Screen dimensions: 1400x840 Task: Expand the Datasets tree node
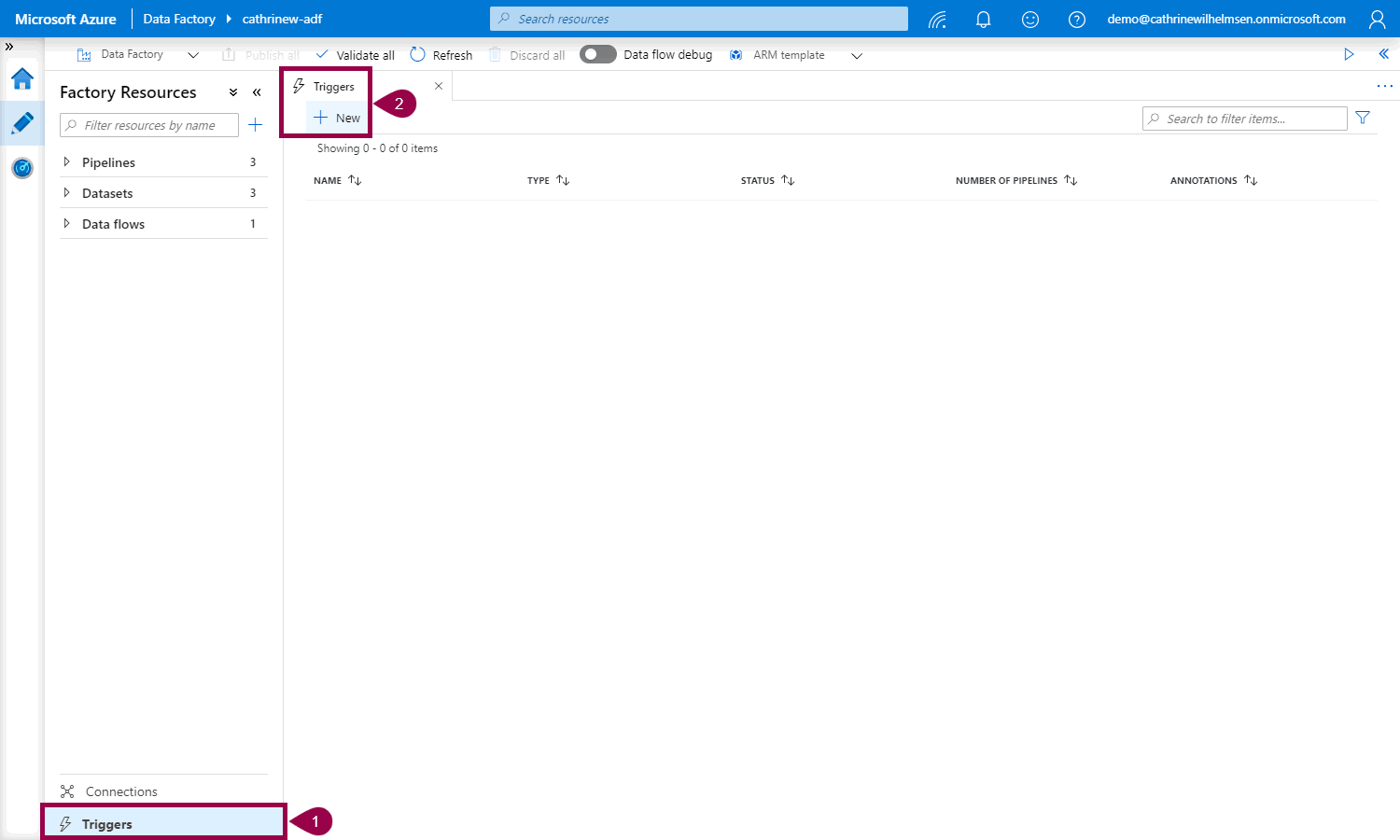tap(66, 193)
